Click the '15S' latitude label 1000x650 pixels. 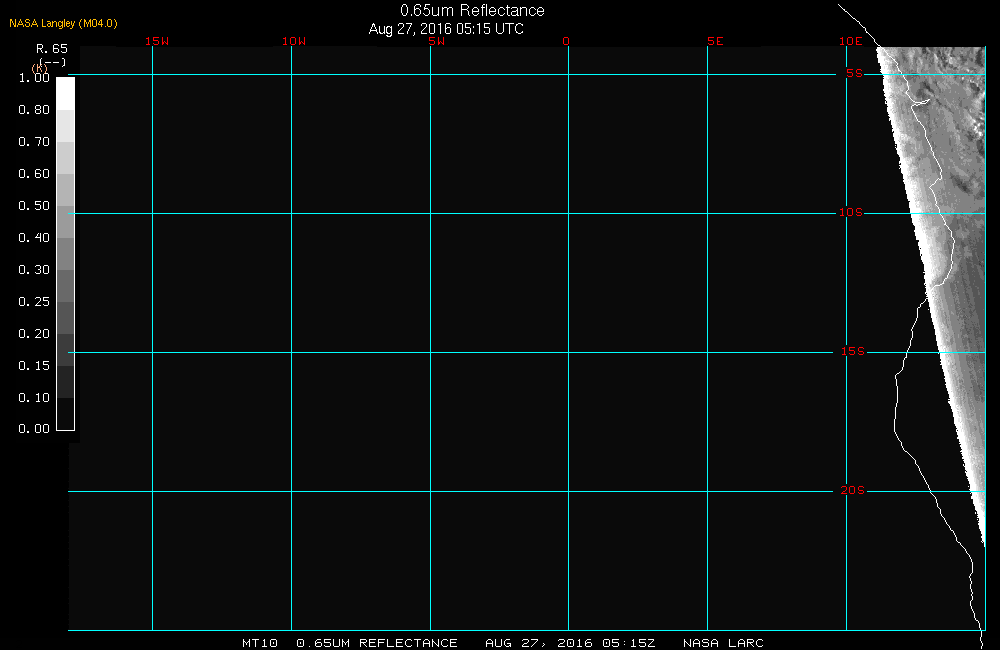[853, 351]
